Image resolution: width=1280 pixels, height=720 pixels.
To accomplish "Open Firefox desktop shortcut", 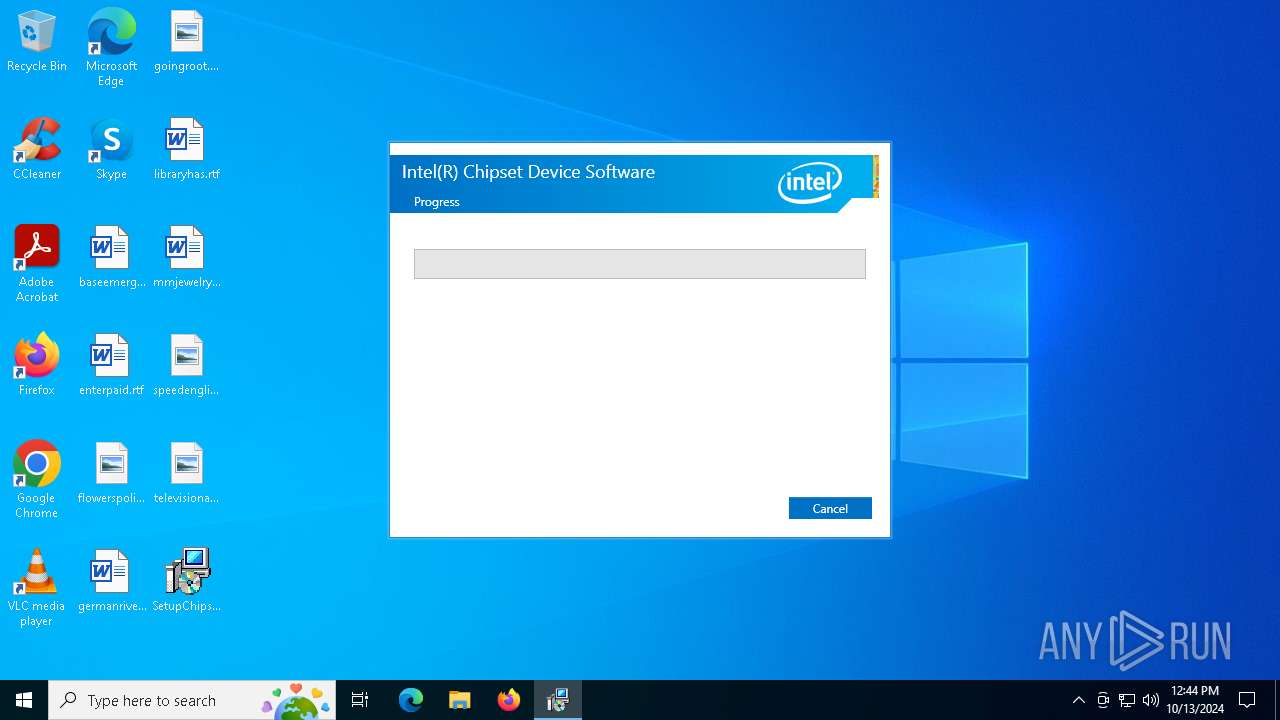I will pos(37,366).
